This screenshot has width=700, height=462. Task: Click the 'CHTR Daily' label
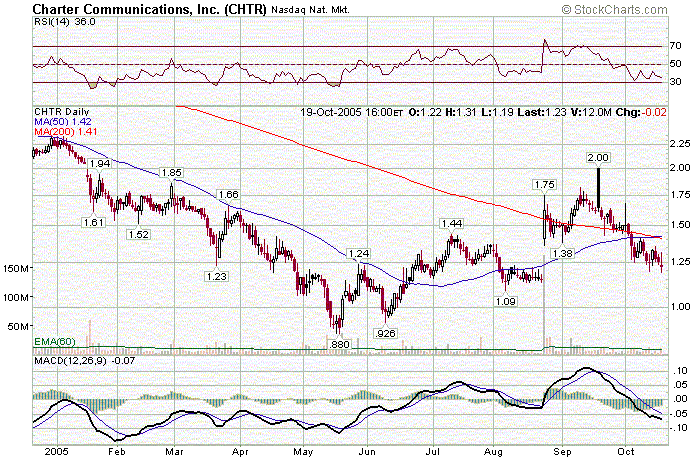(x=62, y=112)
